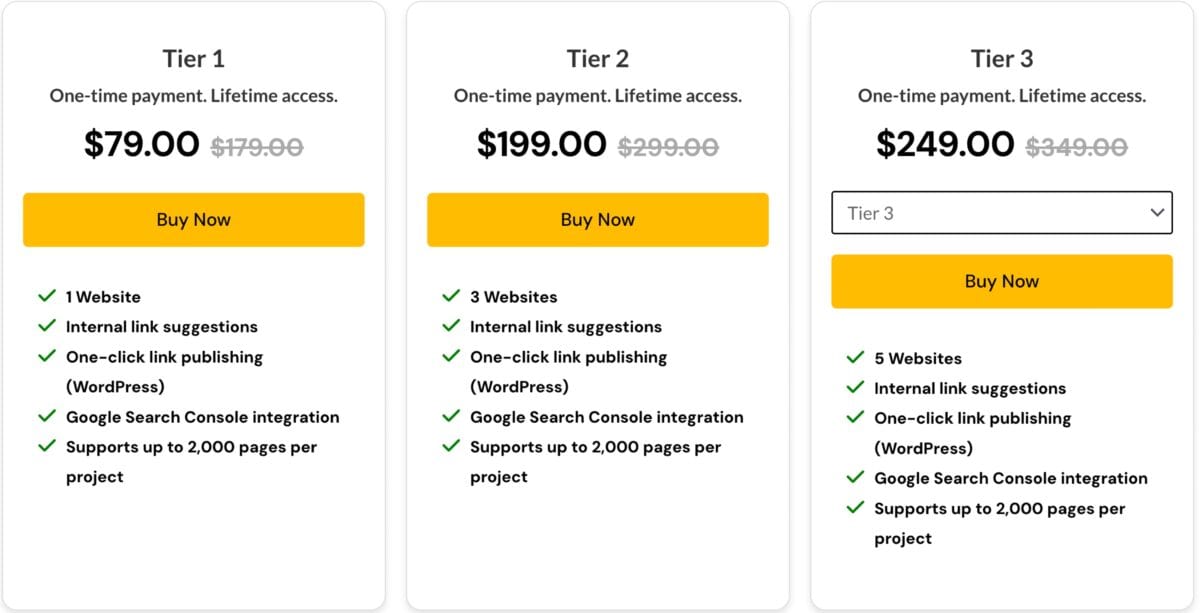Open the Tier 3 selection dropdown
The width and height of the screenshot is (1200, 613).
1001,213
